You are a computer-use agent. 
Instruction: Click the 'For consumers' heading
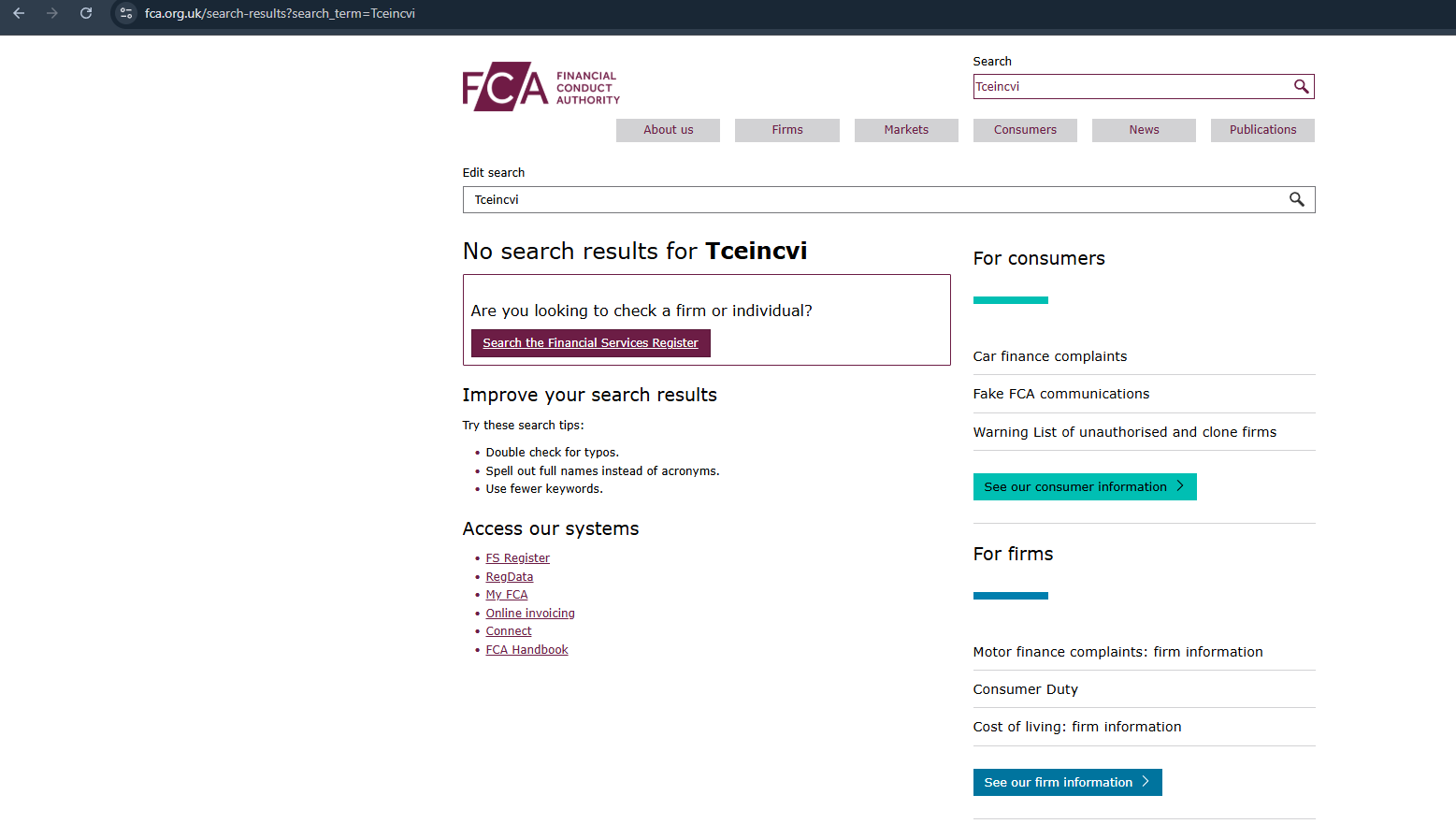click(1039, 258)
